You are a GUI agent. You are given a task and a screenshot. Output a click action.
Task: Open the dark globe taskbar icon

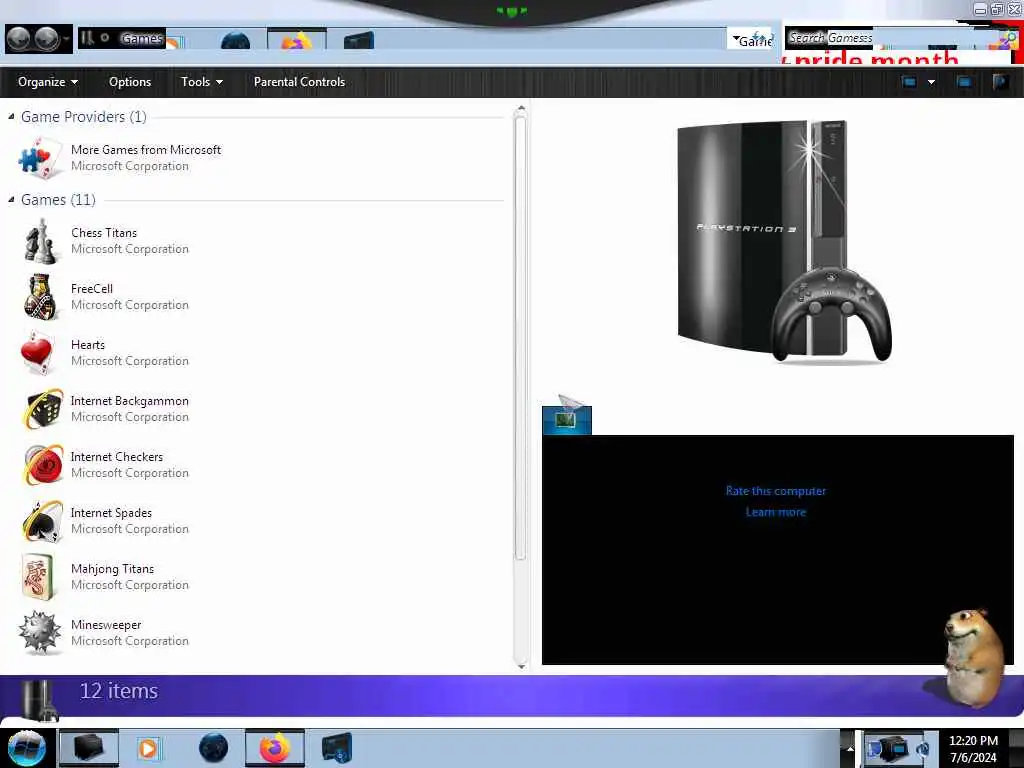coord(214,748)
